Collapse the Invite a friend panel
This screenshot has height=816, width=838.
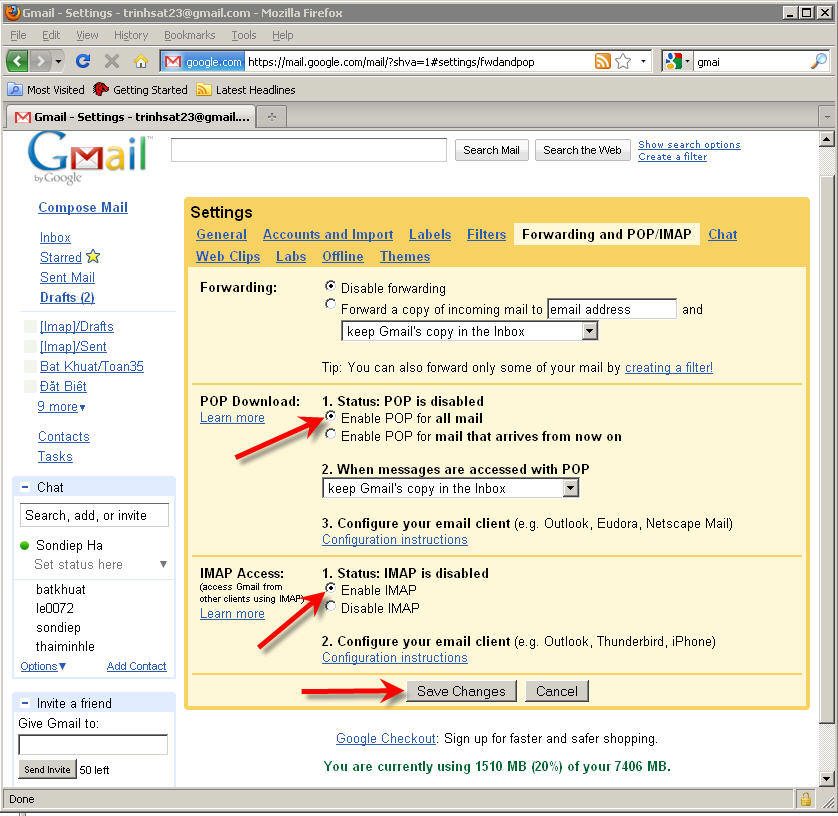tap(25, 703)
